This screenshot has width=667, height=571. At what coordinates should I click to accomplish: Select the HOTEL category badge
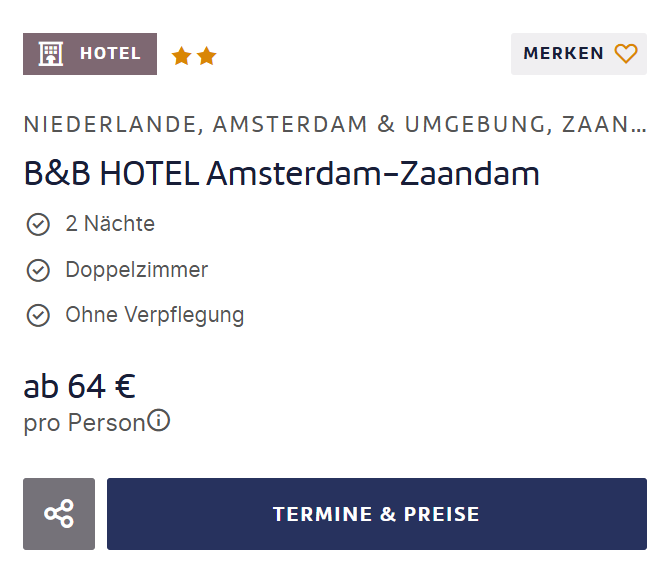pos(90,54)
